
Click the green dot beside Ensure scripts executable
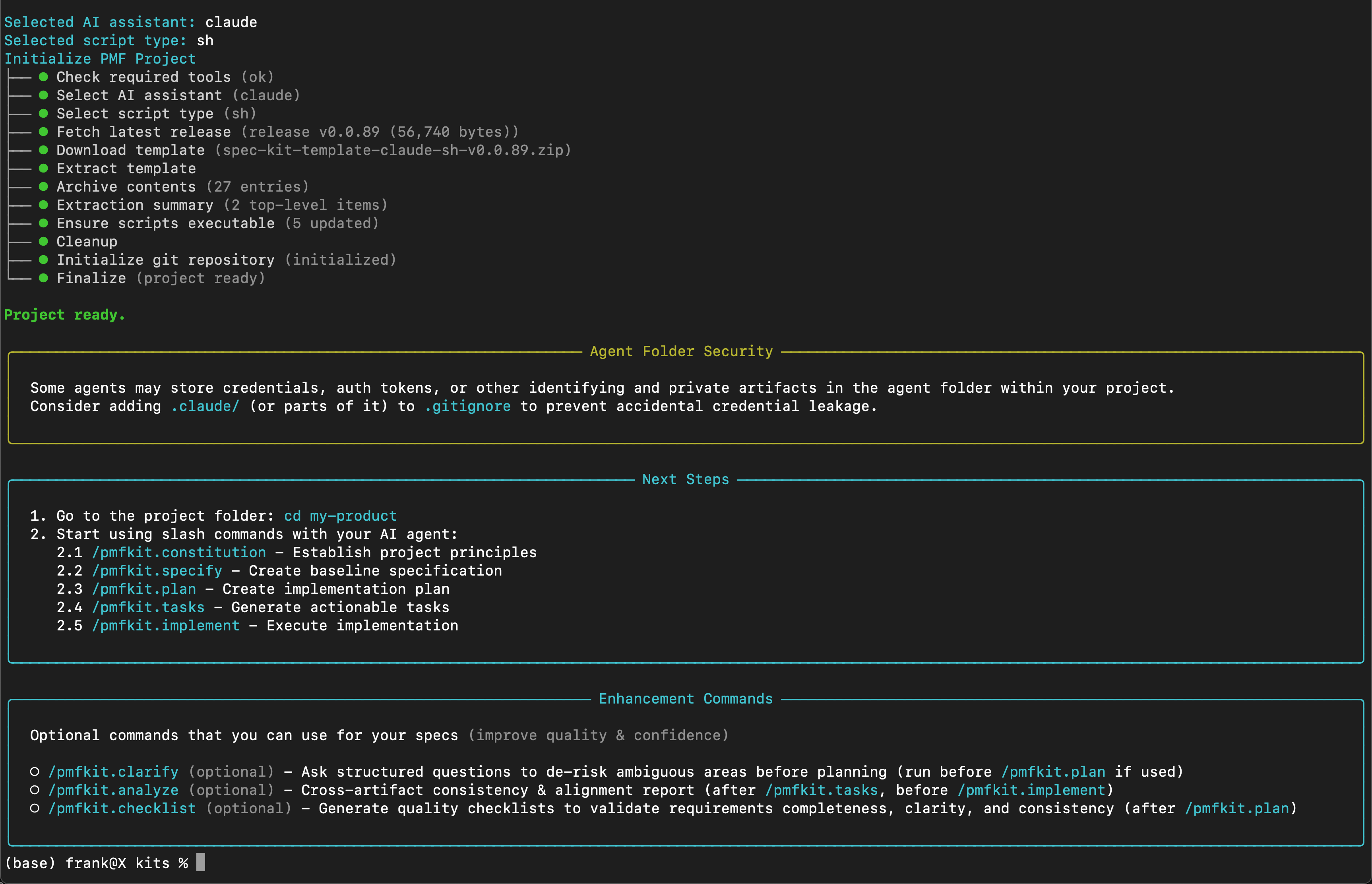click(44, 223)
